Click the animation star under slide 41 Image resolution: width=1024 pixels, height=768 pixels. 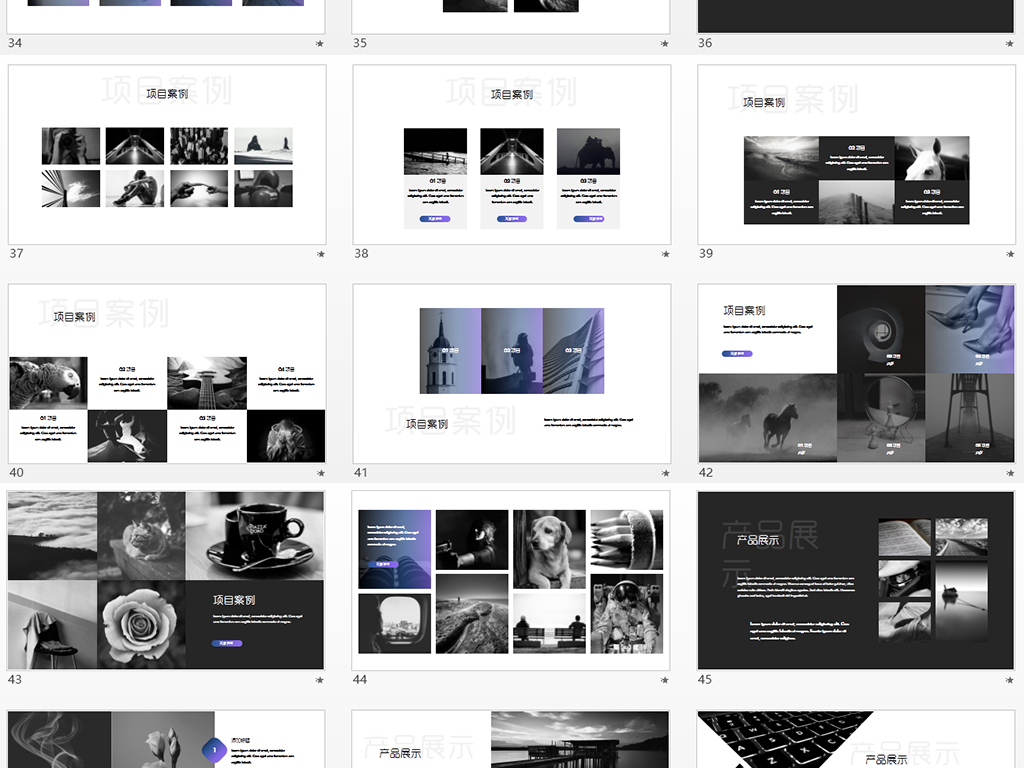665,474
